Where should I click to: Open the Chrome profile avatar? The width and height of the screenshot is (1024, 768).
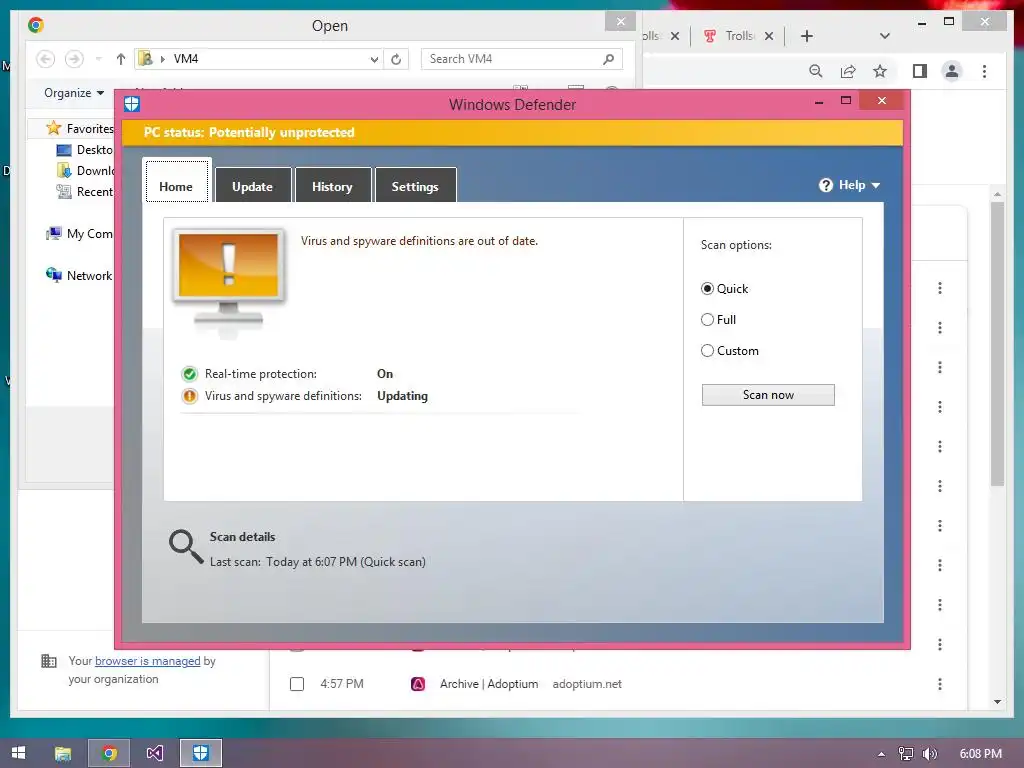point(952,71)
